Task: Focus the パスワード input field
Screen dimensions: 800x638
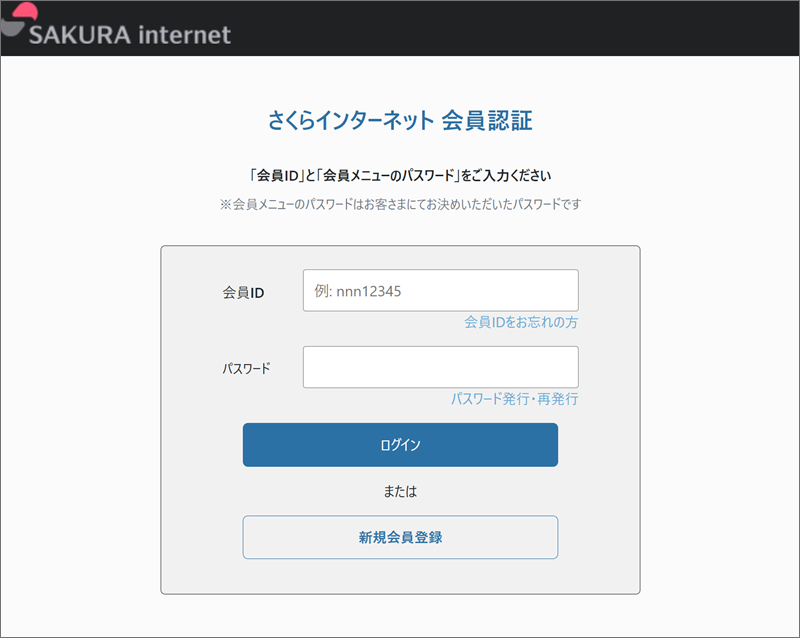Action: click(x=441, y=367)
